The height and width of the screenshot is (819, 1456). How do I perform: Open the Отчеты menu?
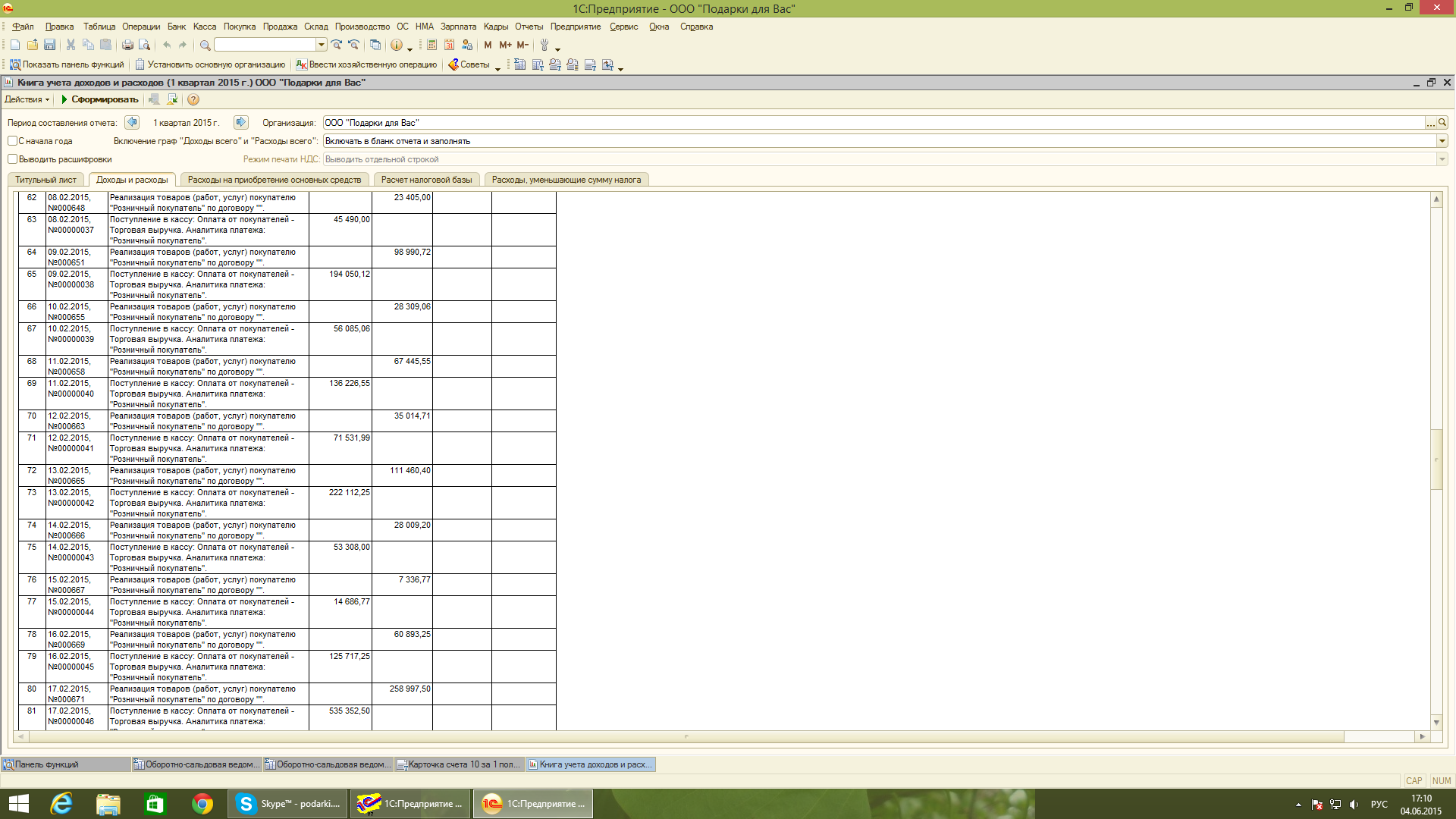coord(529,27)
